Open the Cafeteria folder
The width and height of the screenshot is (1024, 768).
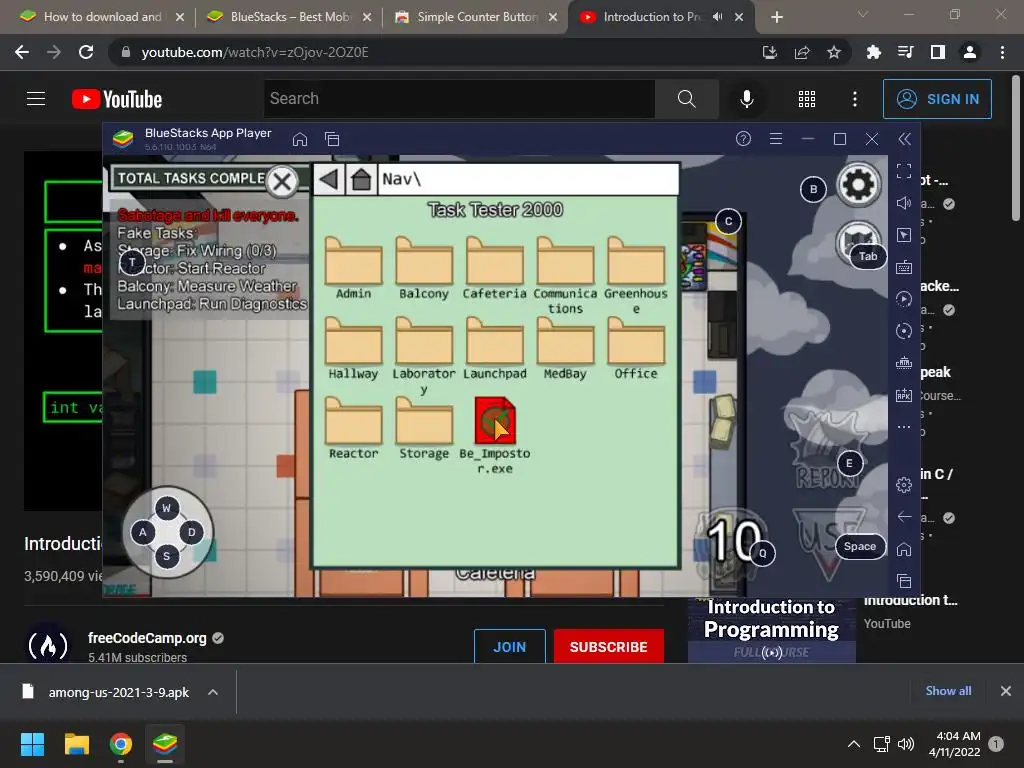[x=494, y=261]
